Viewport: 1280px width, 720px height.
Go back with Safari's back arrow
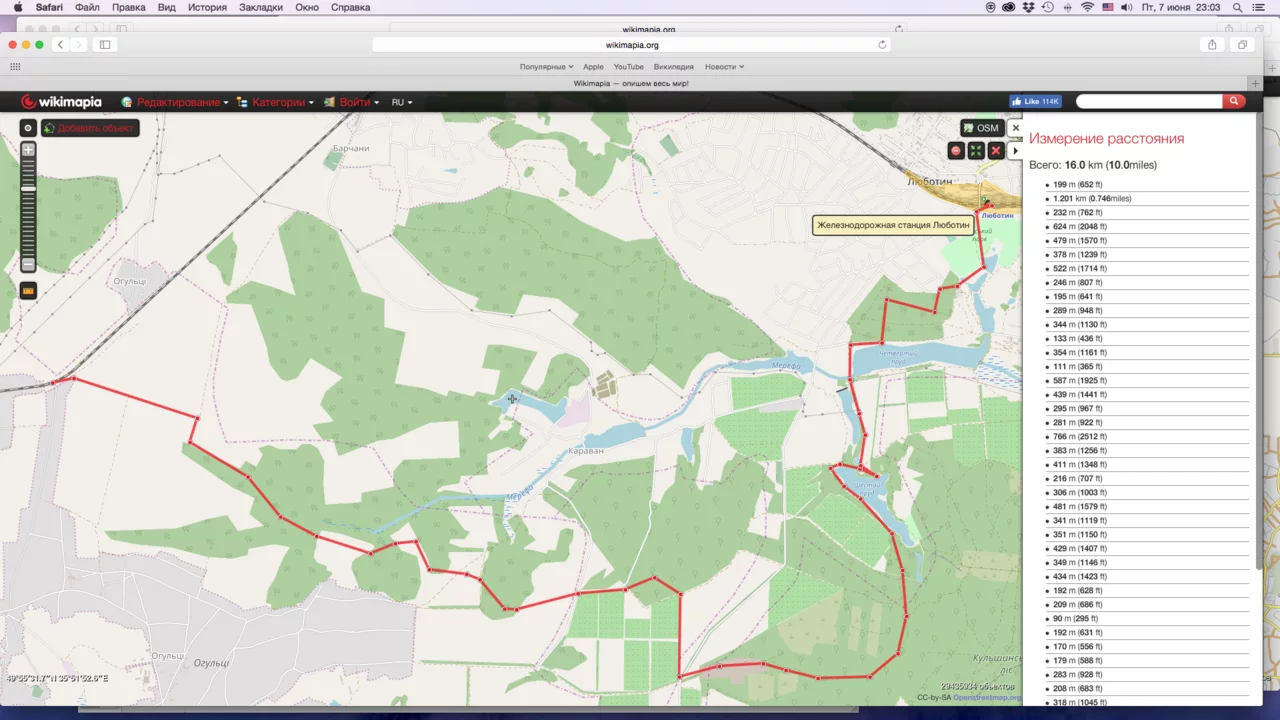[61, 45]
